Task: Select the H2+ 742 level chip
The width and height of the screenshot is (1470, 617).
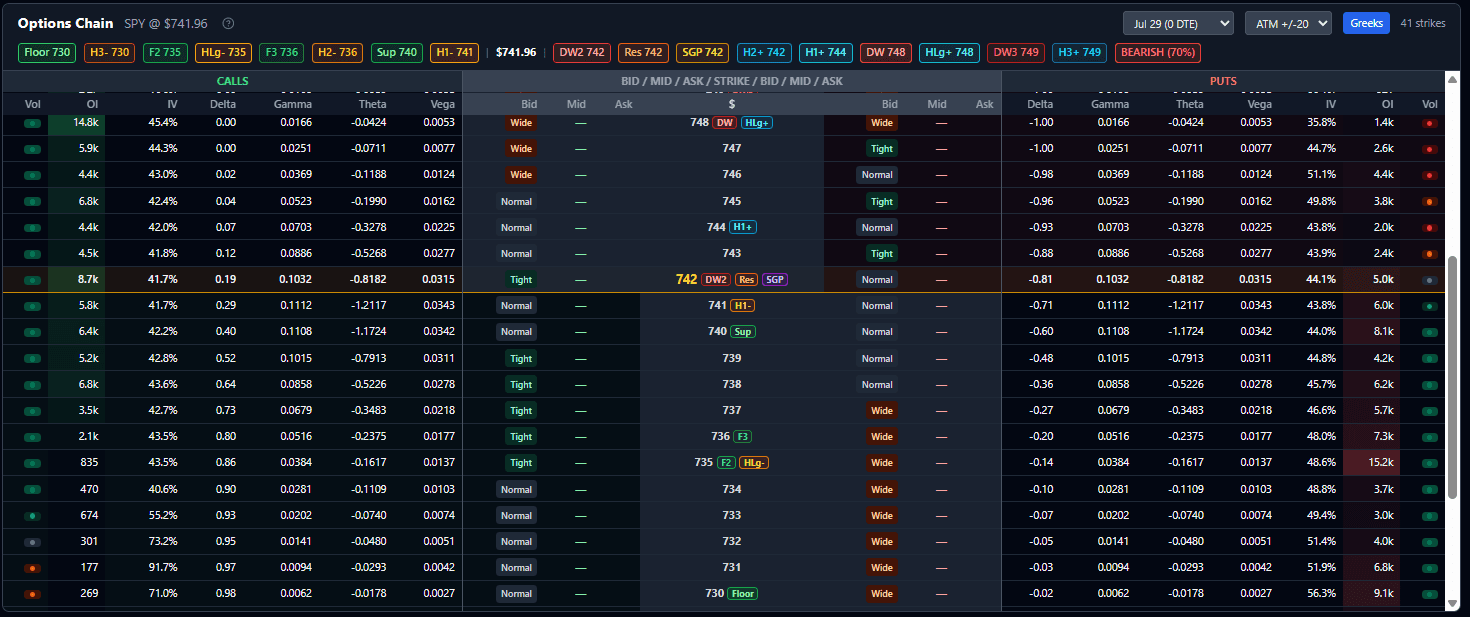Action: click(764, 52)
